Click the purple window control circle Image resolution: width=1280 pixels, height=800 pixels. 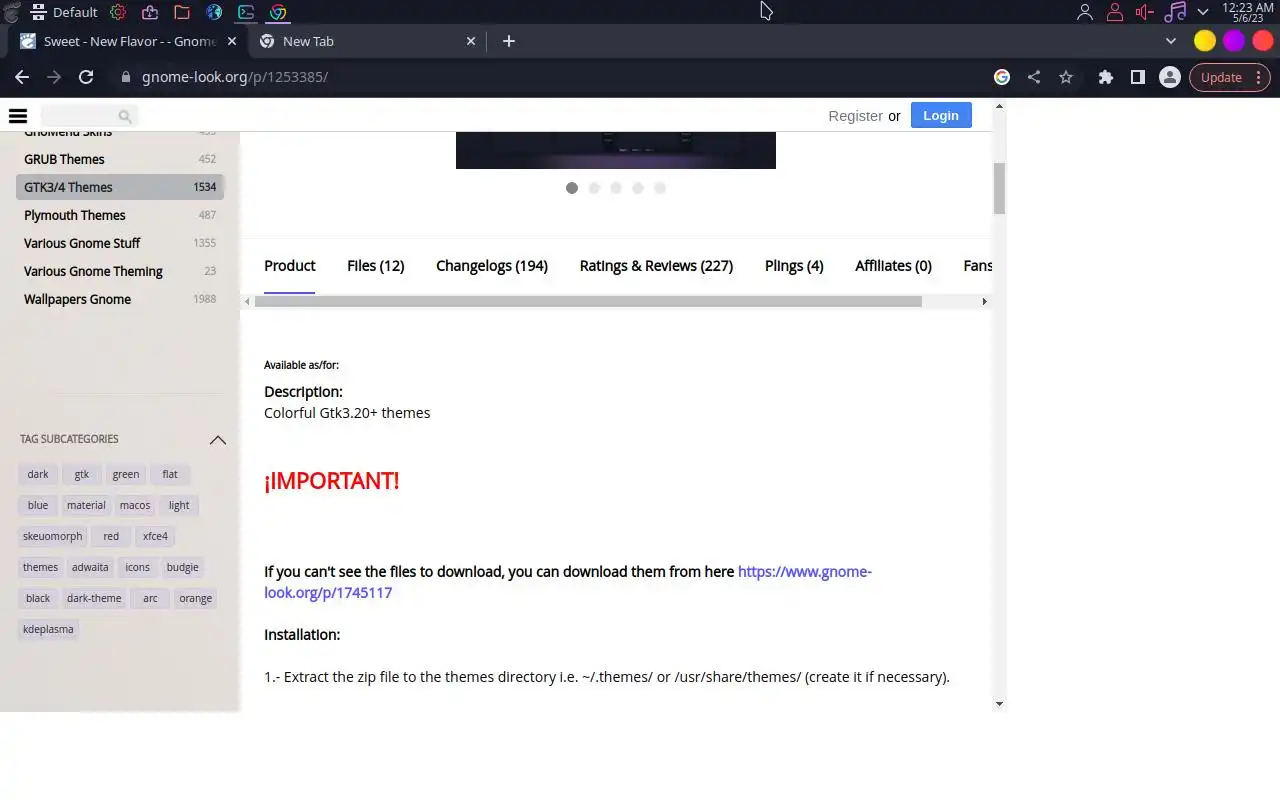[1234, 41]
